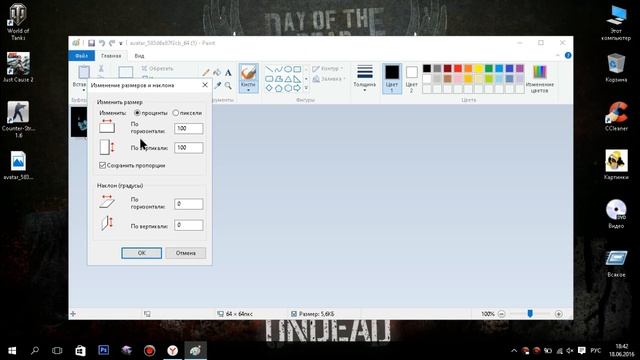Open CCleaner desktop shortcut

pos(616,116)
